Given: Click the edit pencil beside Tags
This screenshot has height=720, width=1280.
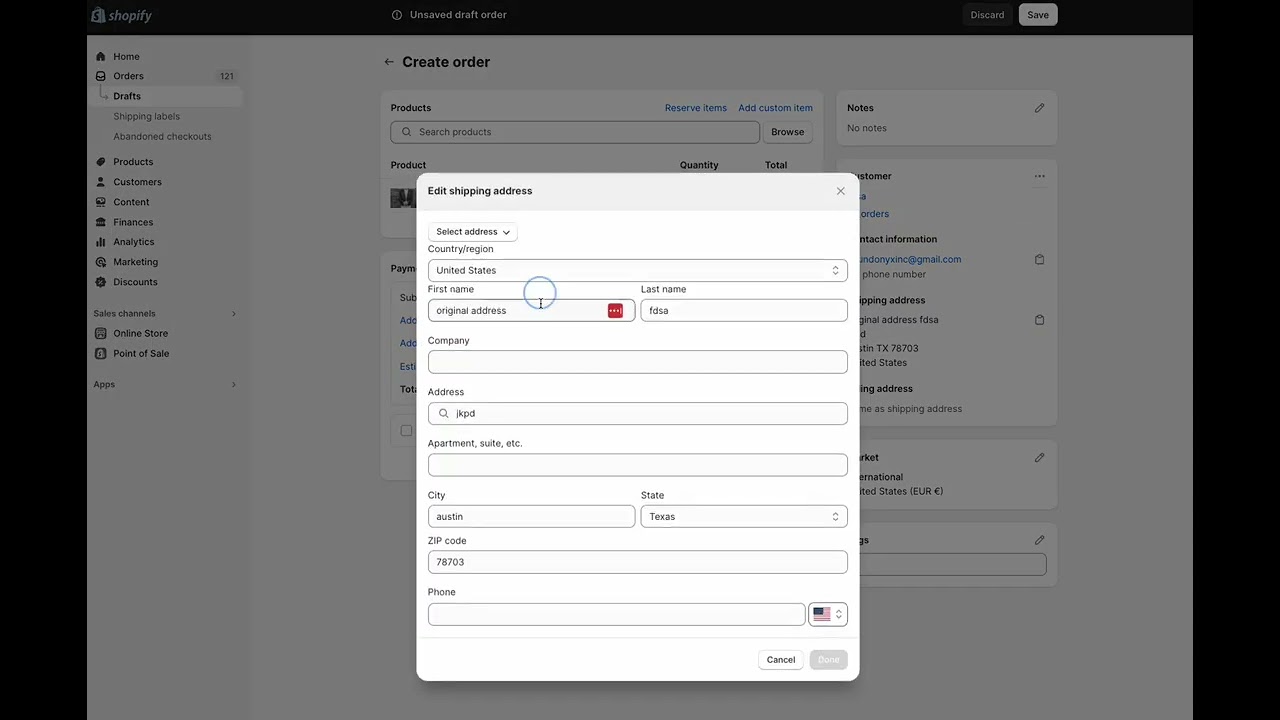Looking at the screenshot, I should (1039, 540).
